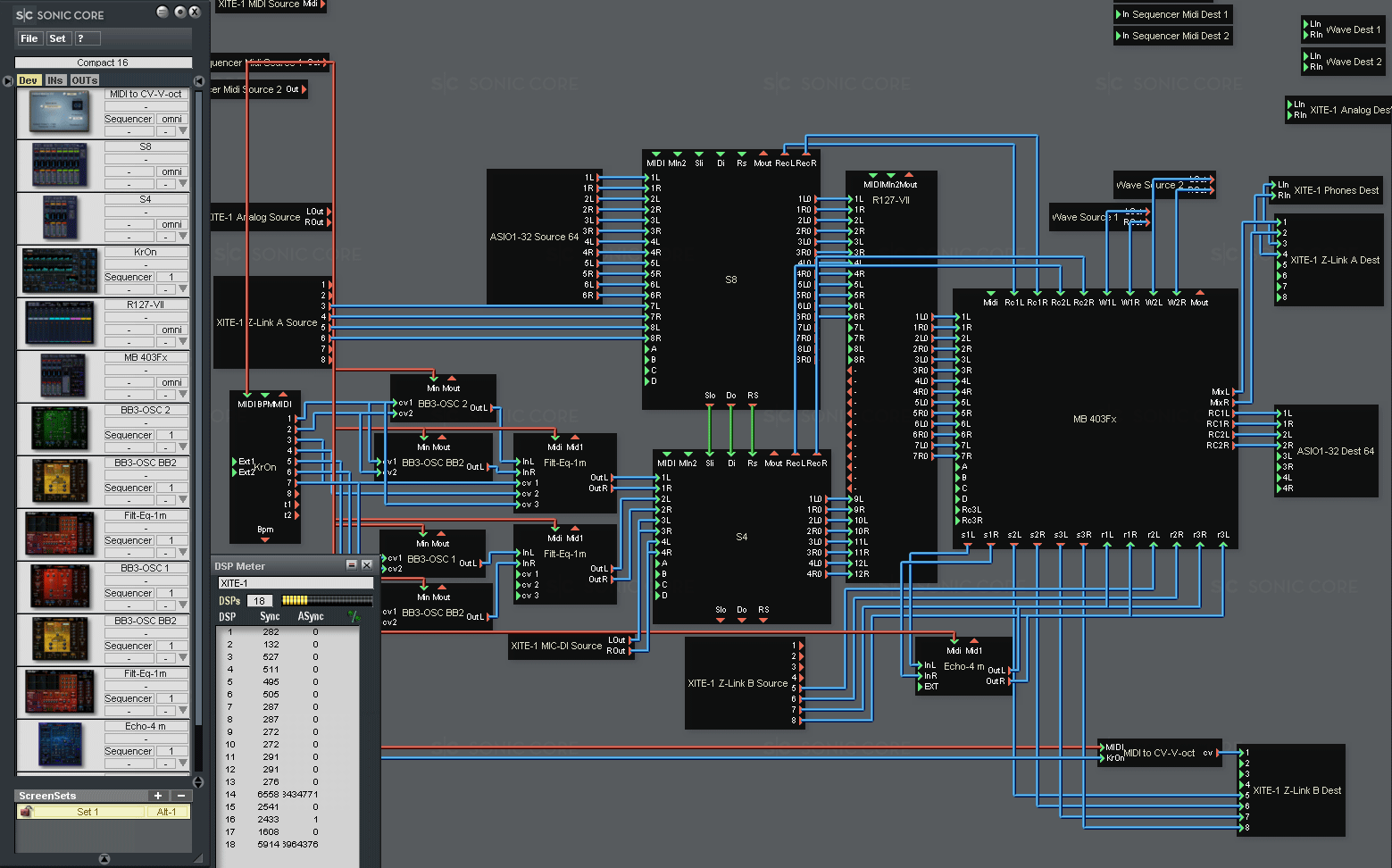The image size is (1392, 868).
Task: Select the S8 mixer device thumbnail
Action: (60, 165)
